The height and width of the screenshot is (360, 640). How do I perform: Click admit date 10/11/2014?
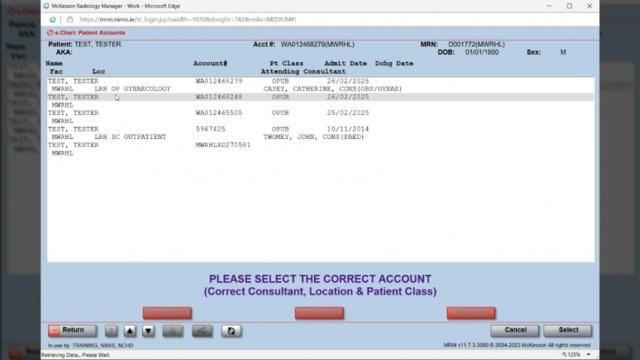(348, 129)
